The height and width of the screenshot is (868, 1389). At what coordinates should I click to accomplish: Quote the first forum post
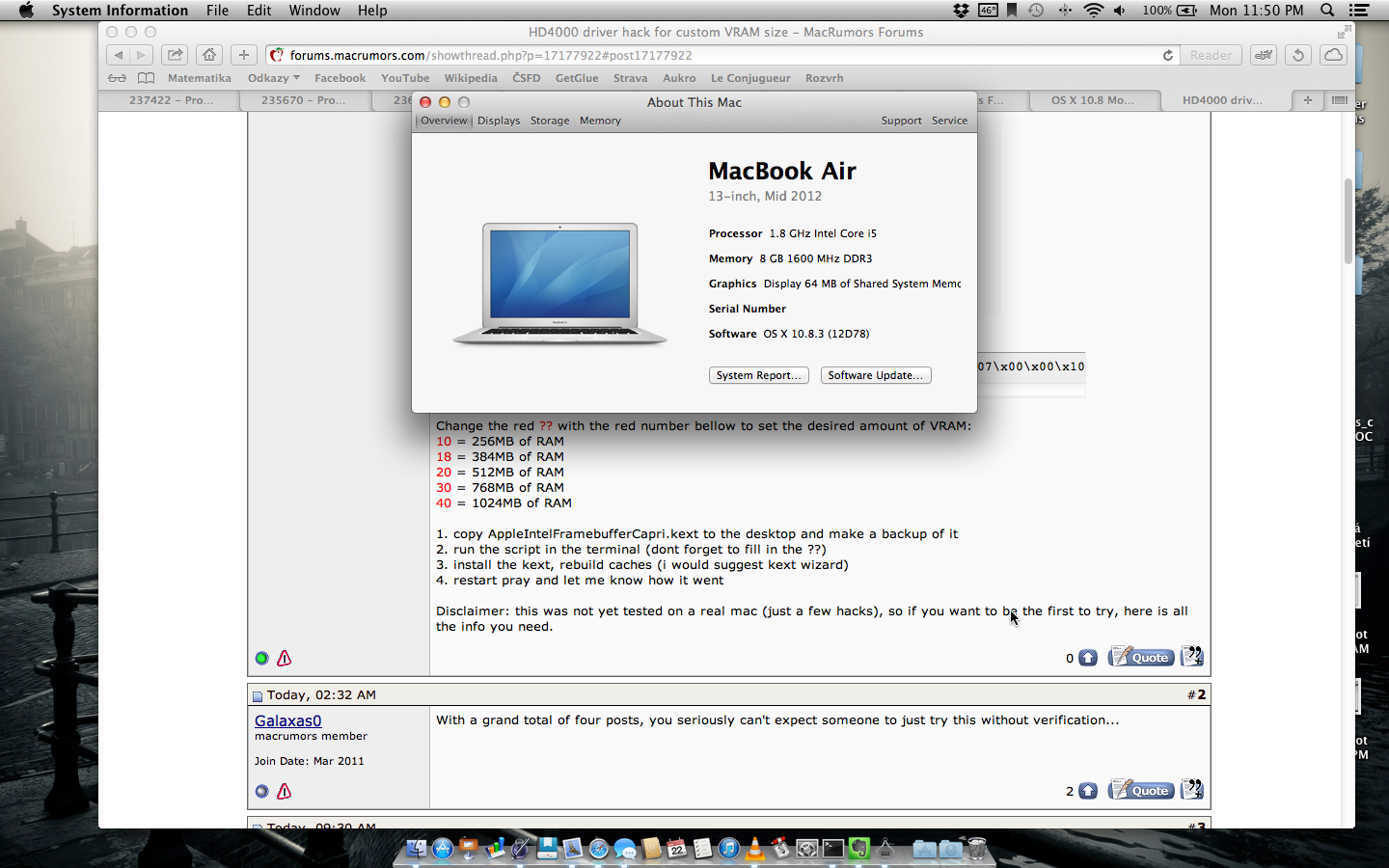click(1141, 657)
